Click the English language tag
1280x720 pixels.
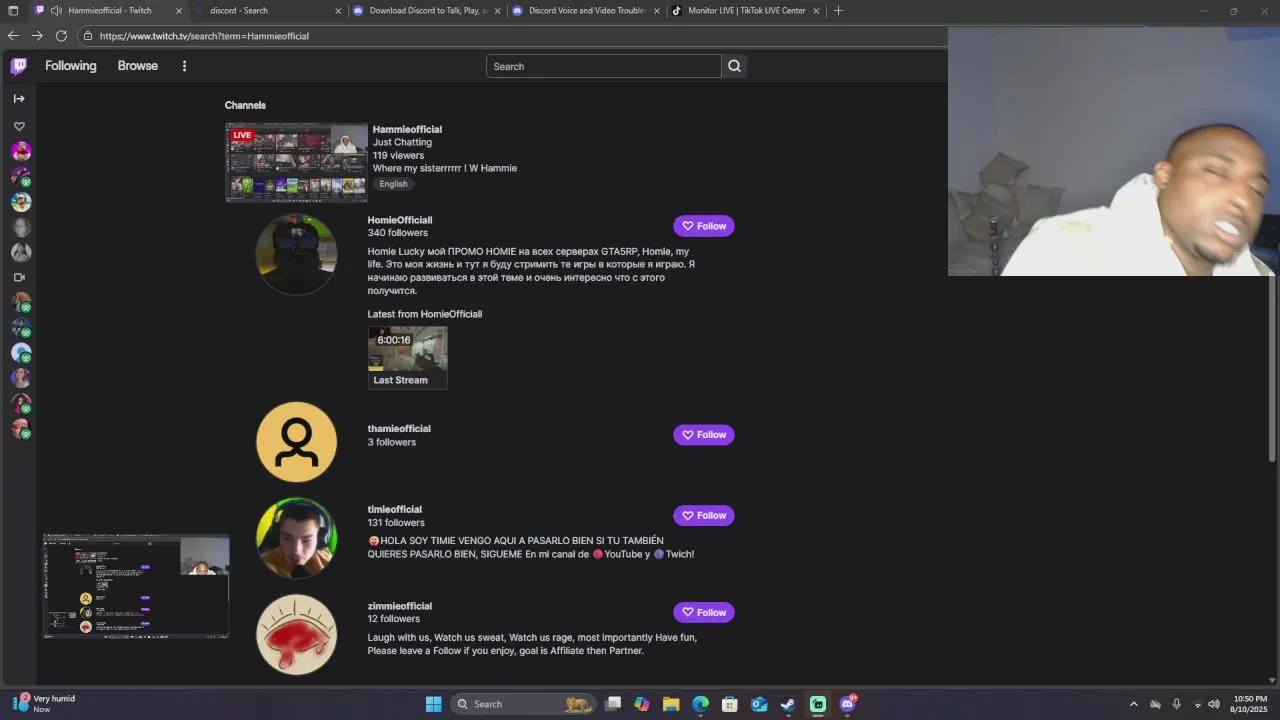pyautogui.click(x=393, y=184)
